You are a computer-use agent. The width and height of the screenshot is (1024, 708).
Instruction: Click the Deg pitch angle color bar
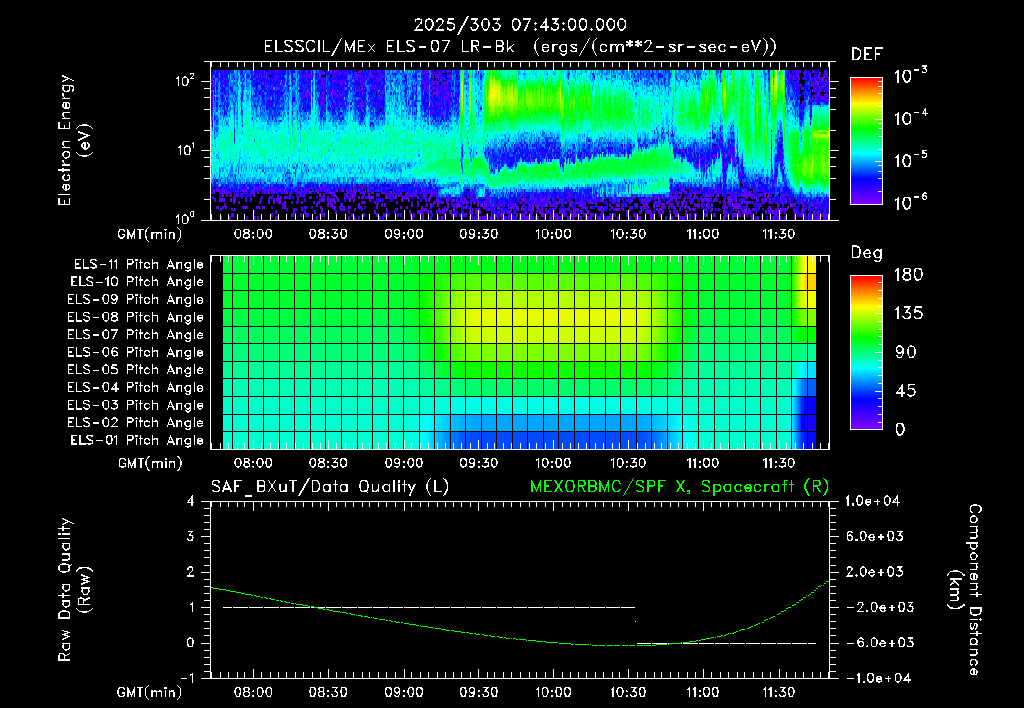pos(867,353)
